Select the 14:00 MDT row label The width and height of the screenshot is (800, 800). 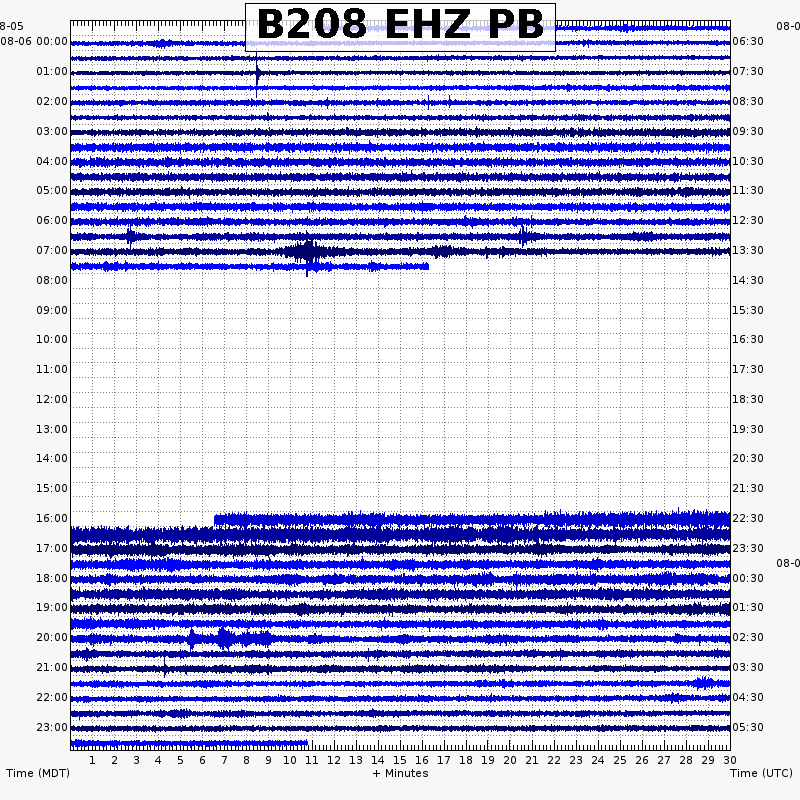[52, 458]
